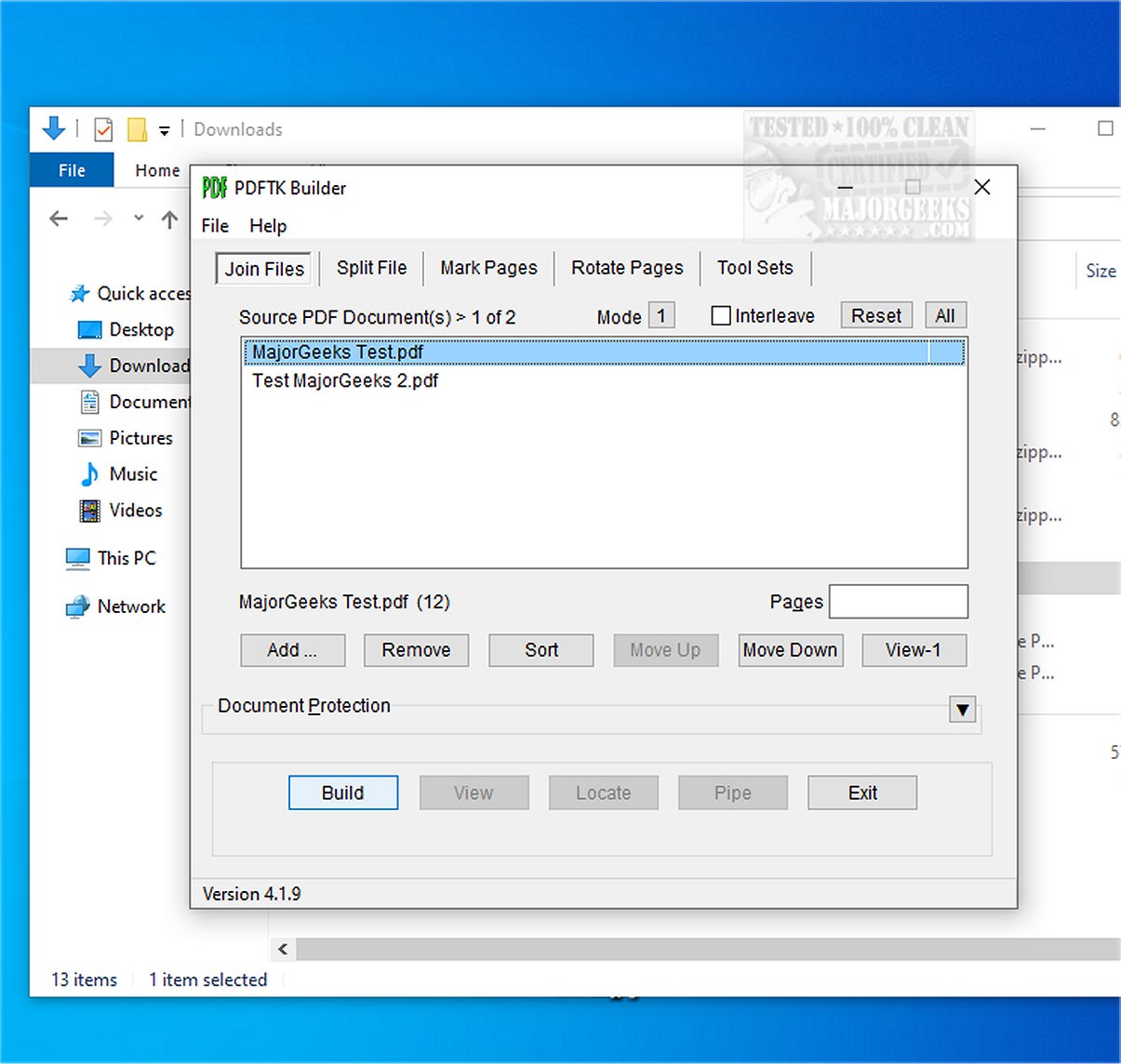Image resolution: width=1121 pixels, height=1064 pixels.
Task: Click the All button
Action: [x=945, y=315]
